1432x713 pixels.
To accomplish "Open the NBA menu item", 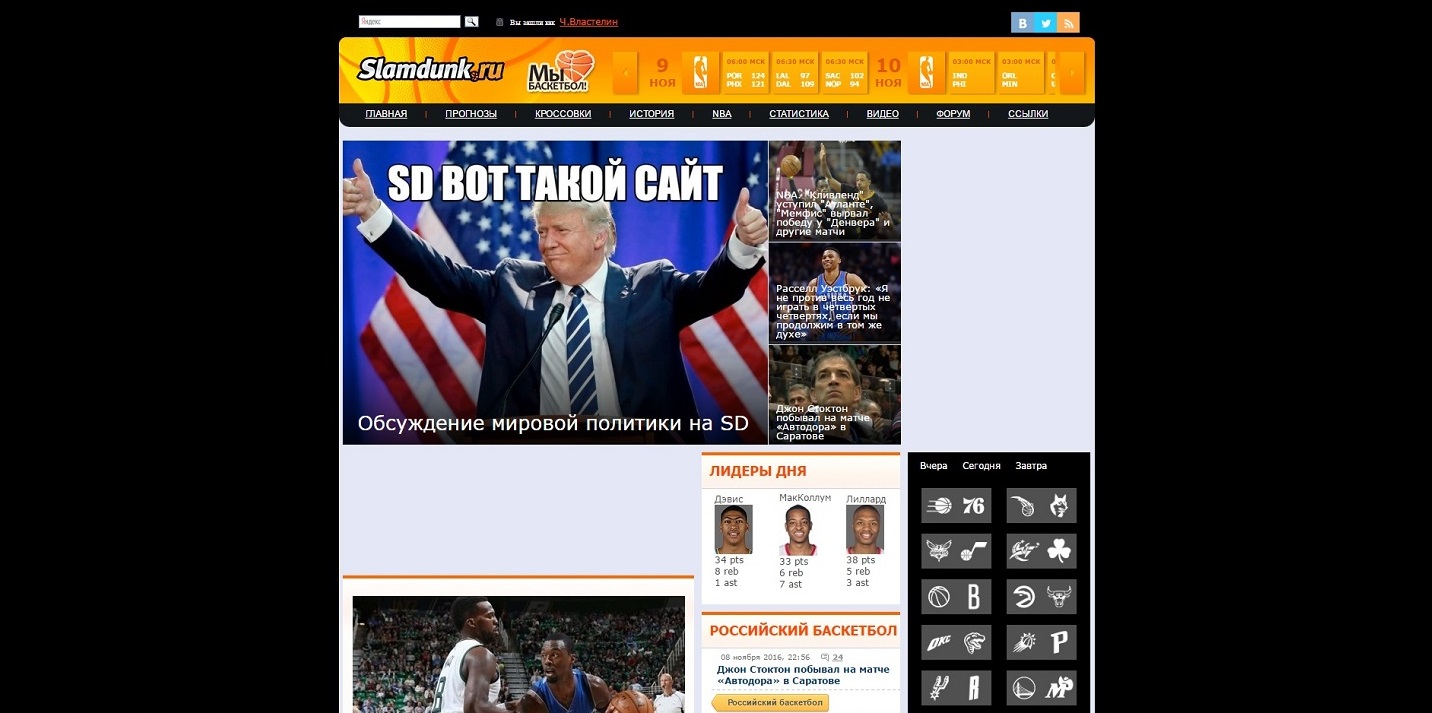I will [x=722, y=114].
